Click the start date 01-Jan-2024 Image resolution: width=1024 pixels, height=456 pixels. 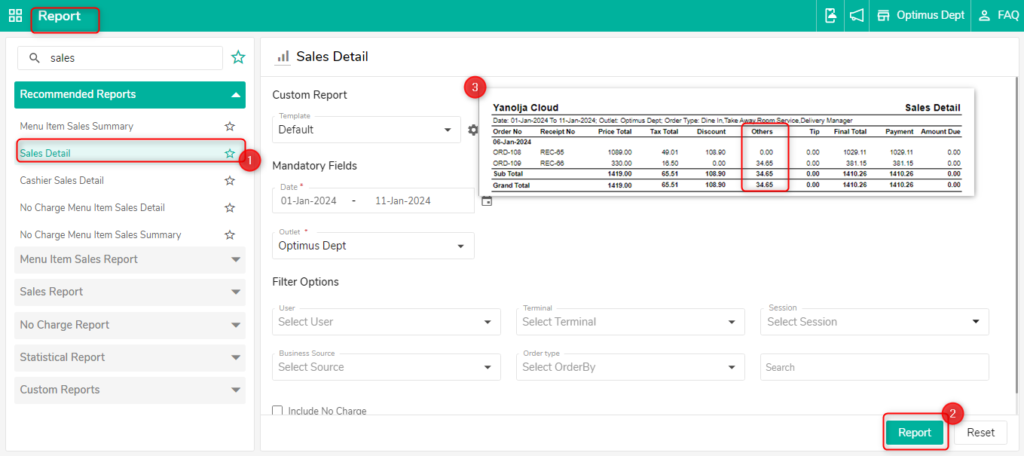pos(309,201)
